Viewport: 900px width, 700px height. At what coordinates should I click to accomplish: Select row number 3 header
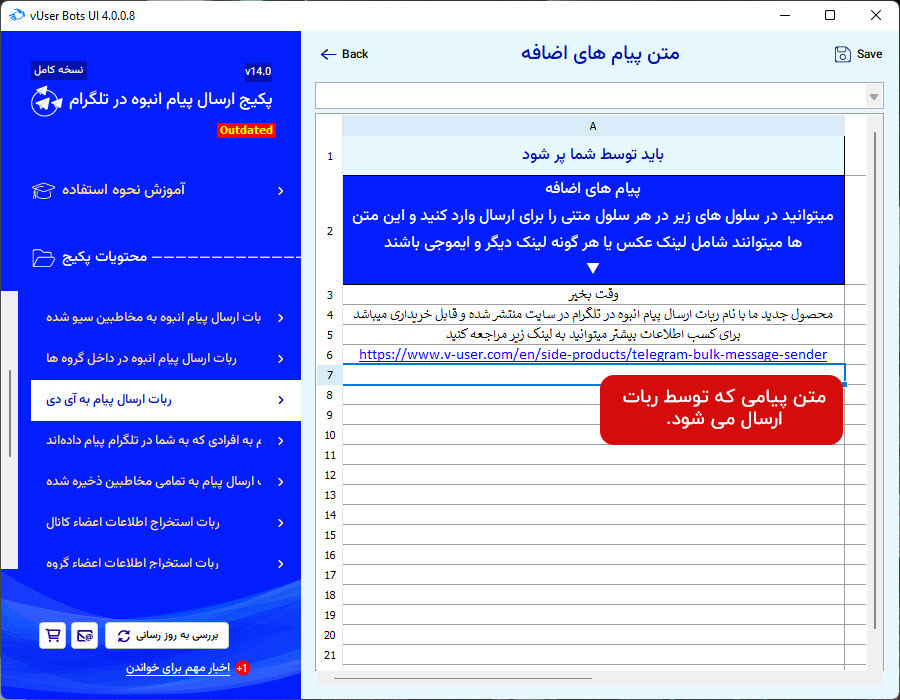click(329, 295)
